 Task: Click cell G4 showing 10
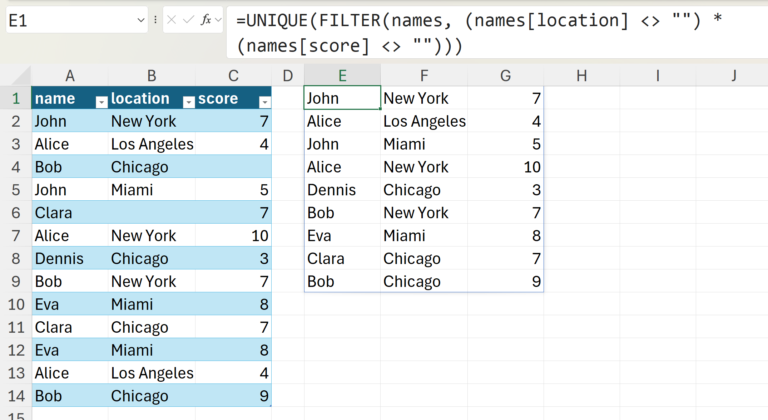(505, 167)
